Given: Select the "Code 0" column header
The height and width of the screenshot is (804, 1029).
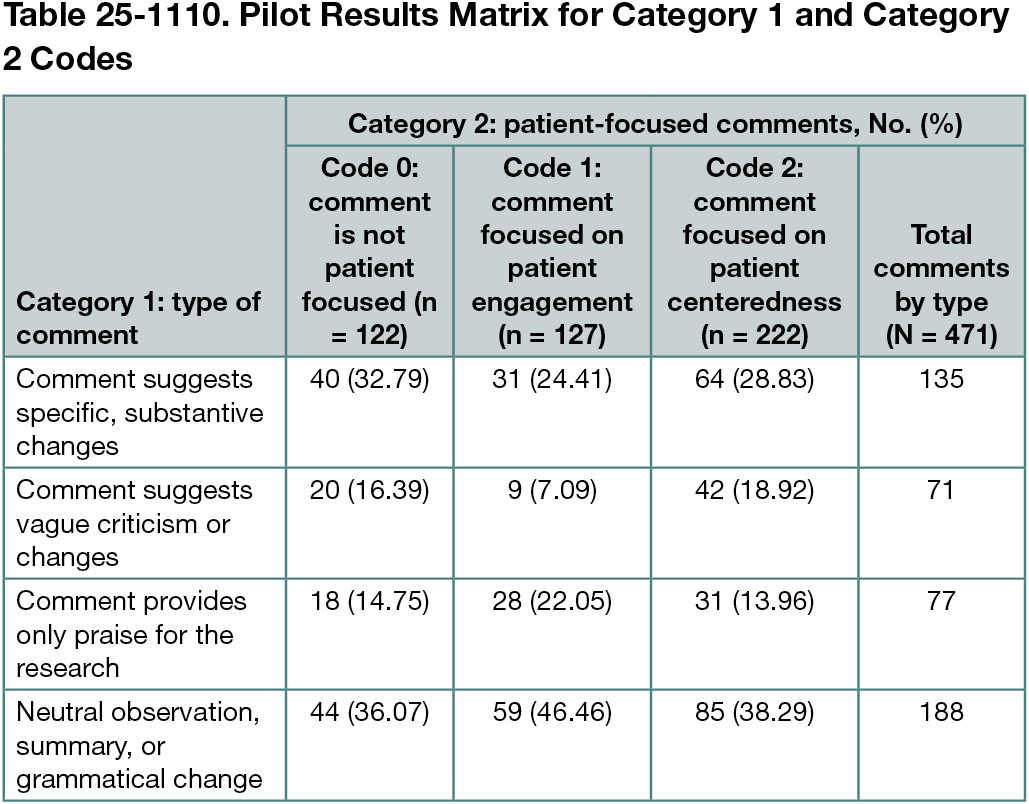Looking at the screenshot, I should tap(370, 252).
